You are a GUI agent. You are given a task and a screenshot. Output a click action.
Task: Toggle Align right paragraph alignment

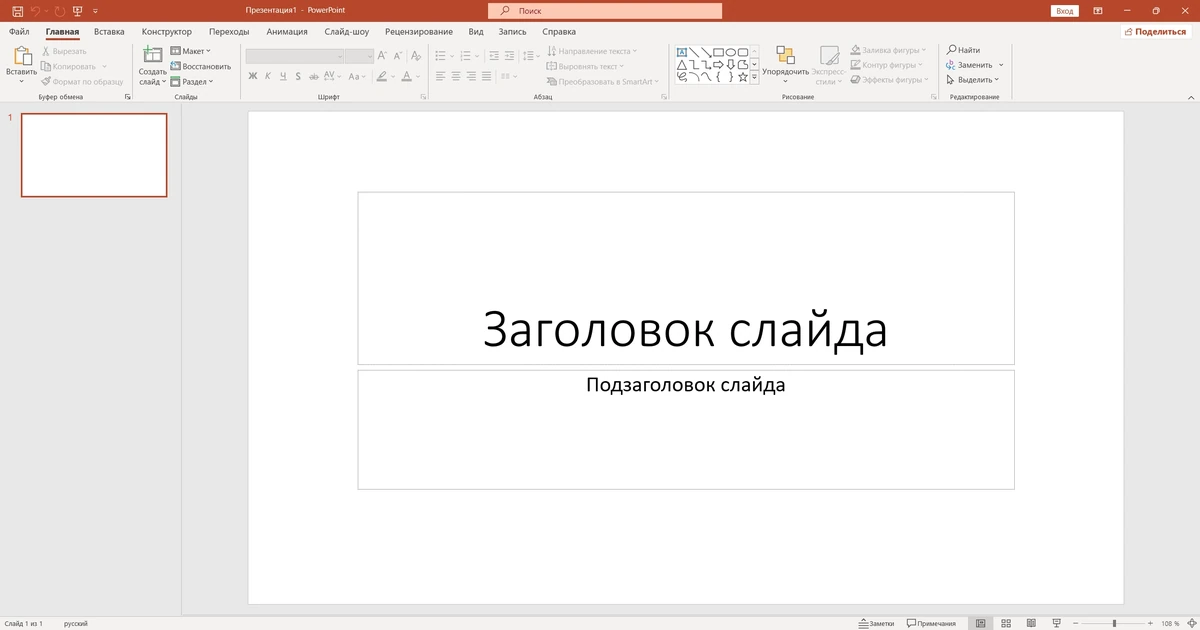[x=471, y=76]
